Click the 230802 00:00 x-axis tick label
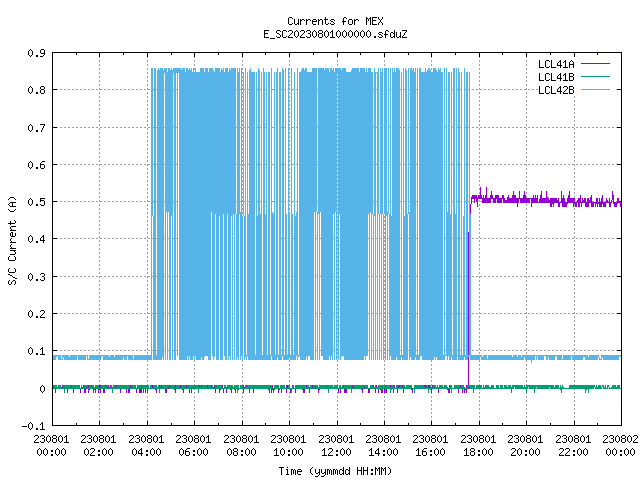Image resolution: width=640 pixels, height=480 pixels. click(620, 446)
